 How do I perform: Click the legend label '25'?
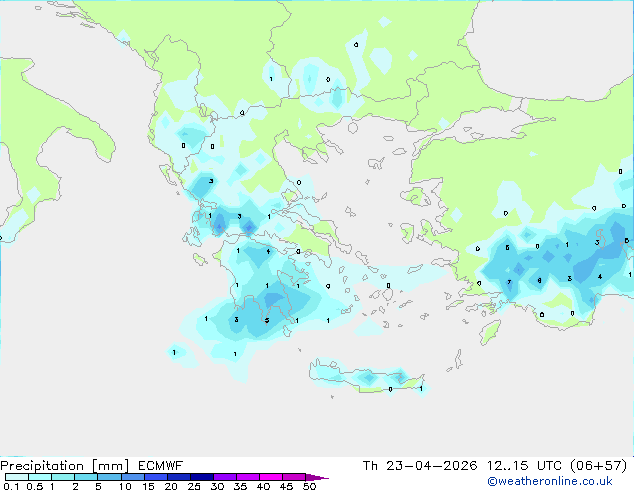(x=194, y=486)
